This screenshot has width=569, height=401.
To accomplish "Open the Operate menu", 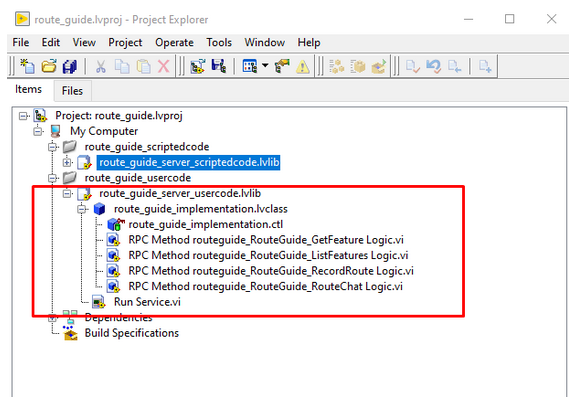I will click(174, 42).
